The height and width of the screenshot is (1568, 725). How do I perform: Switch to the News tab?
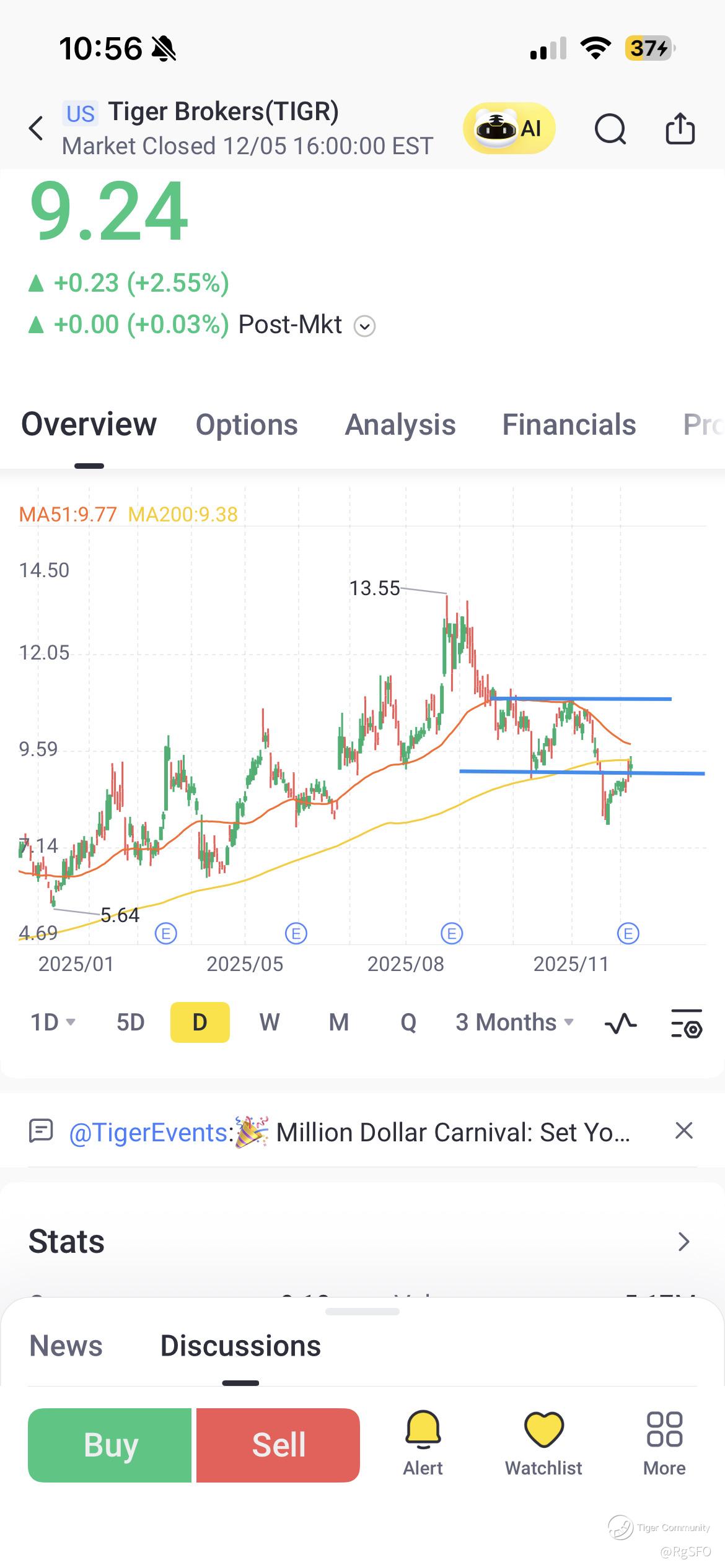(x=66, y=1346)
